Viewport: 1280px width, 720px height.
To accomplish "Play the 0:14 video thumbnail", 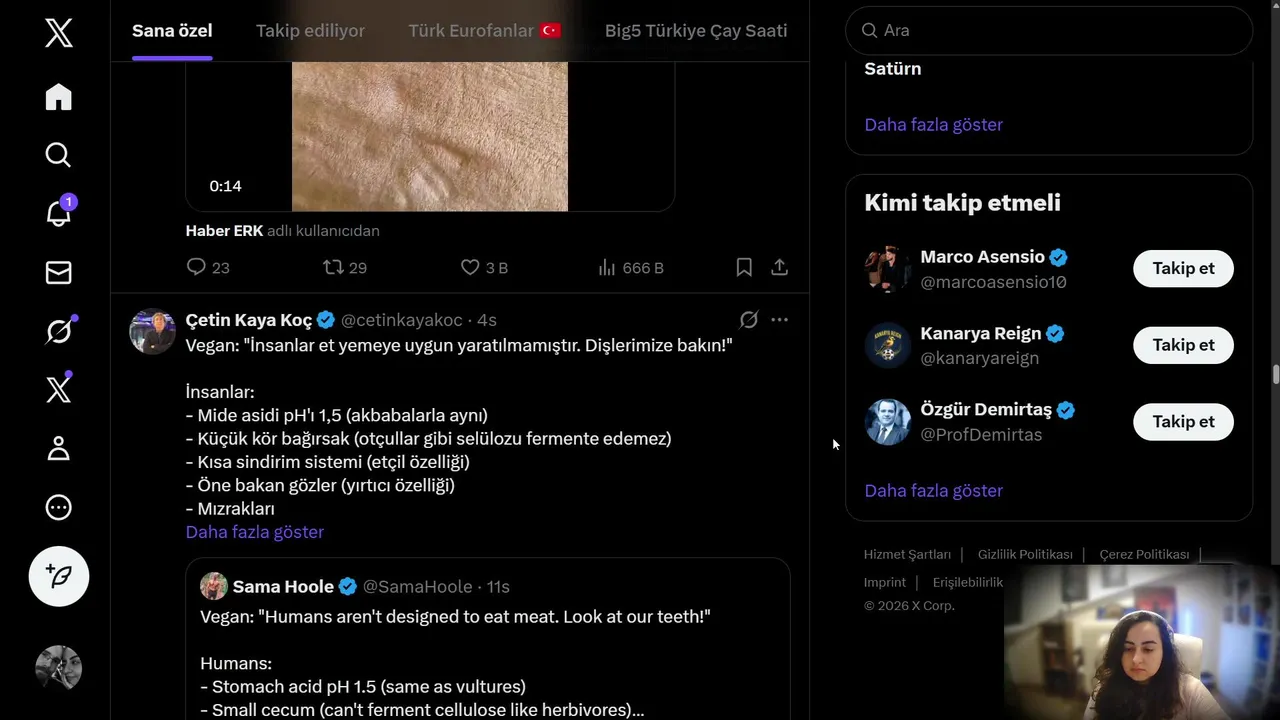I will pyautogui.click(x=430, y=136).
